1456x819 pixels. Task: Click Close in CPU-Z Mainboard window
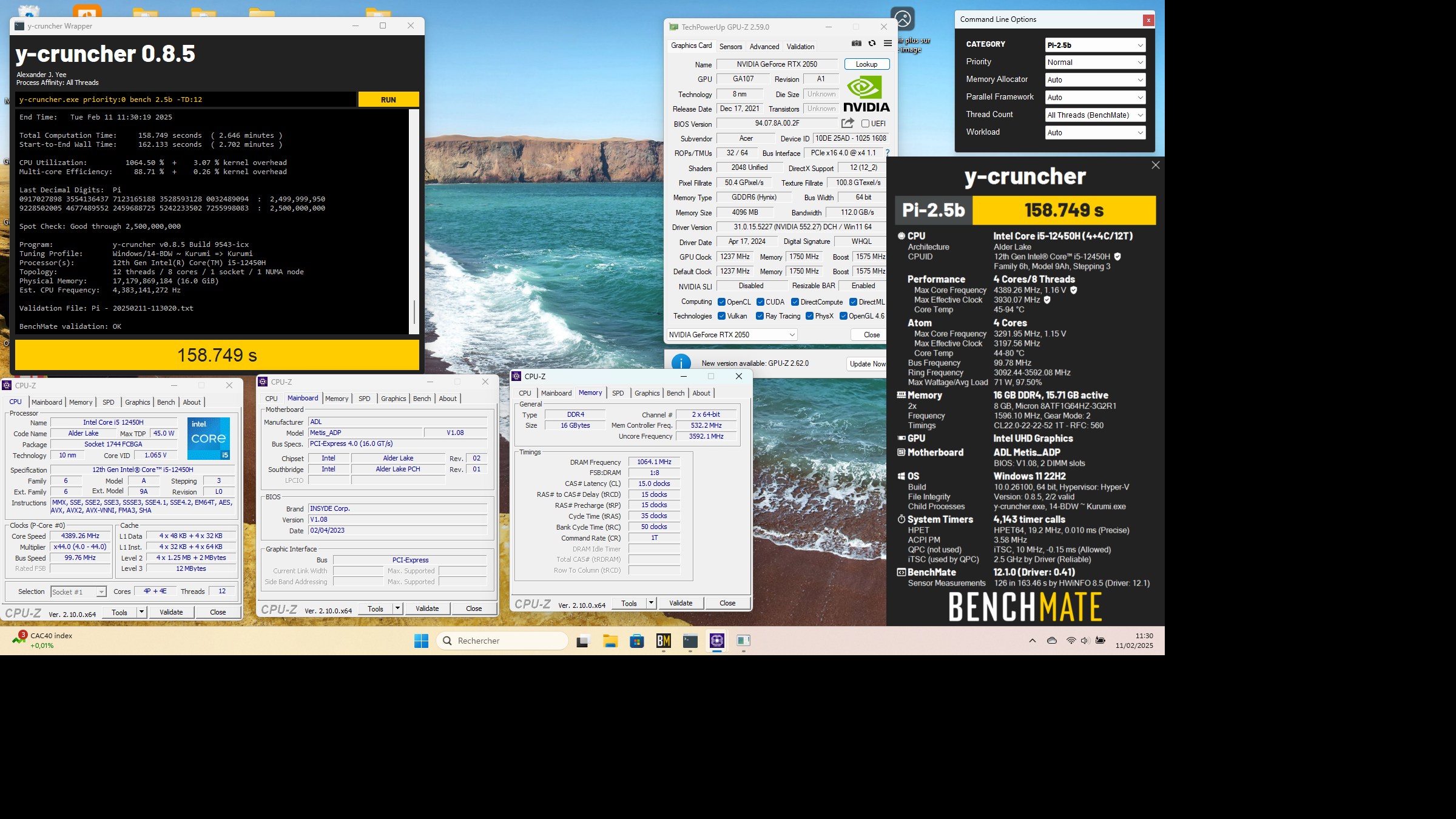[474, 608]
